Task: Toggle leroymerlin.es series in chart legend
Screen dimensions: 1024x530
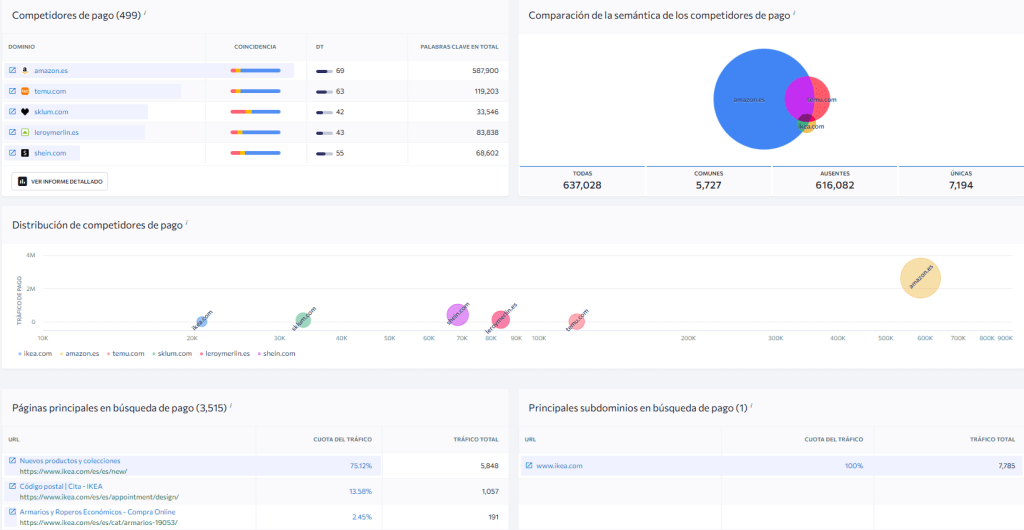Action: (x=225, y=353)
